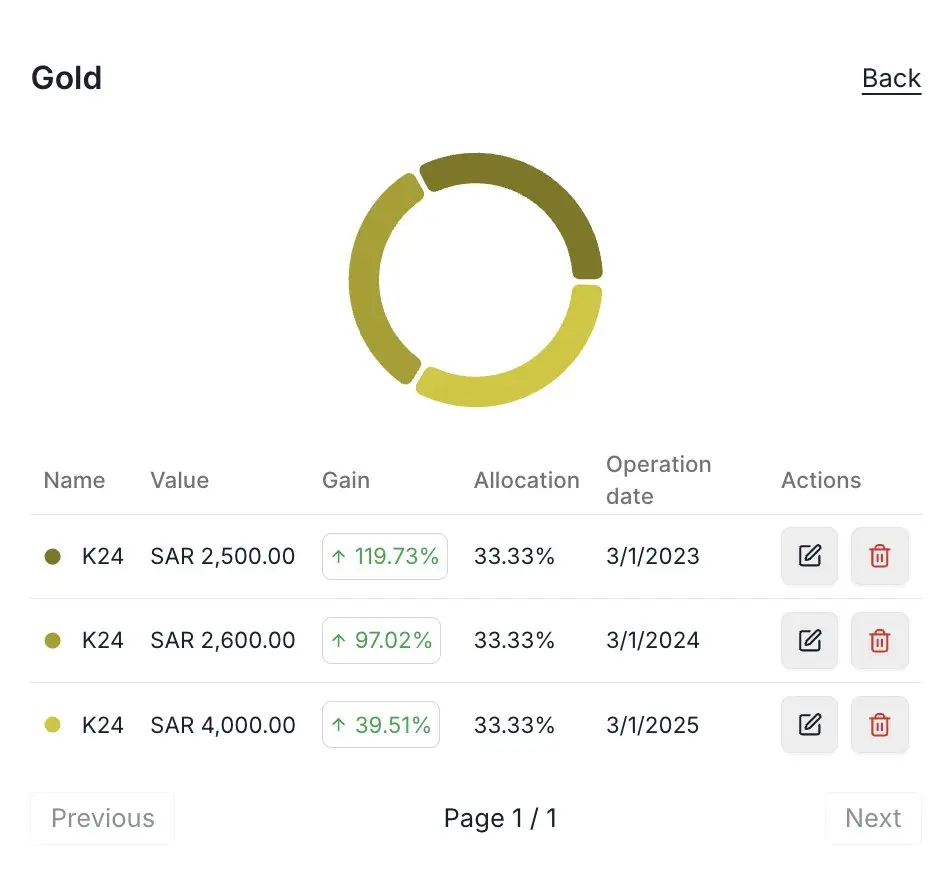Delete the K24 entry dated 3/1/2023
940x878 pixels.
tap(879, 556)
